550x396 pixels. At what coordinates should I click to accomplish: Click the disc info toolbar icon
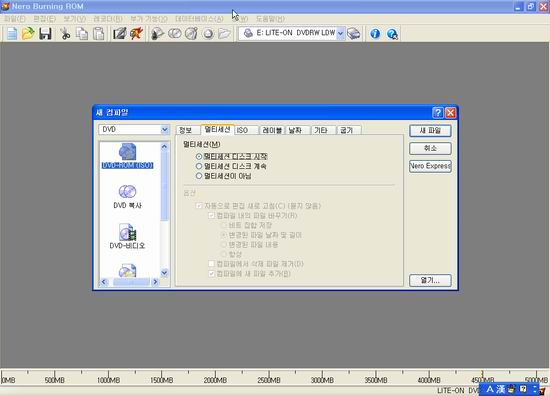(175, 34)
